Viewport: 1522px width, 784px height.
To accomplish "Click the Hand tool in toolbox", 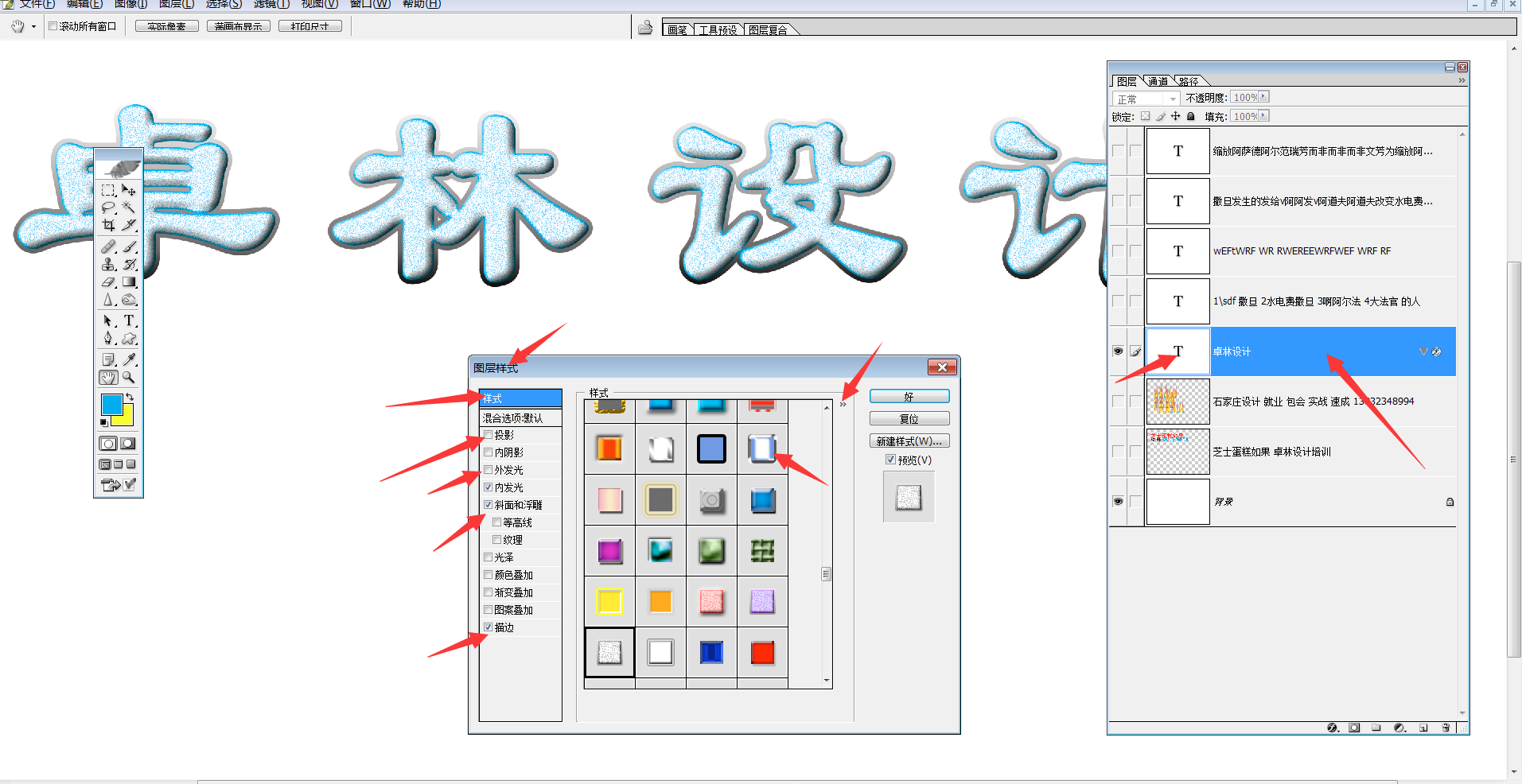I will coord(109,378).
